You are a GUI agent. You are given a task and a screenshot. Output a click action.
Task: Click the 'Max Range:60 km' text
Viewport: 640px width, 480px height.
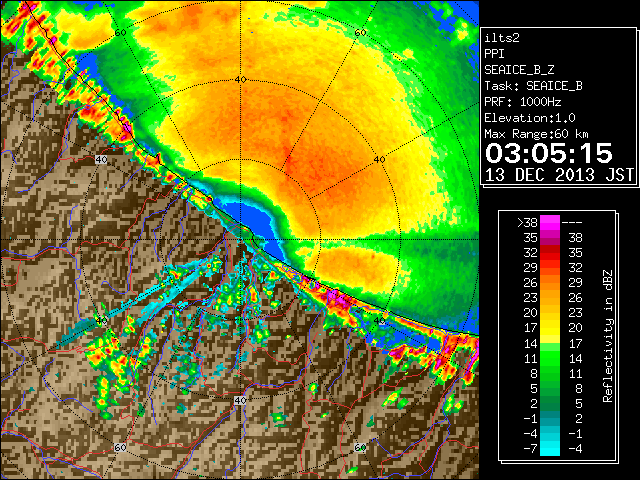pos(536,134)
